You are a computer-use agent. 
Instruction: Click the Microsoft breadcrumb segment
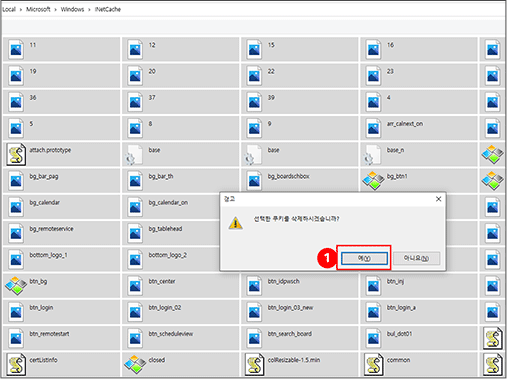[x=38, y=9]
